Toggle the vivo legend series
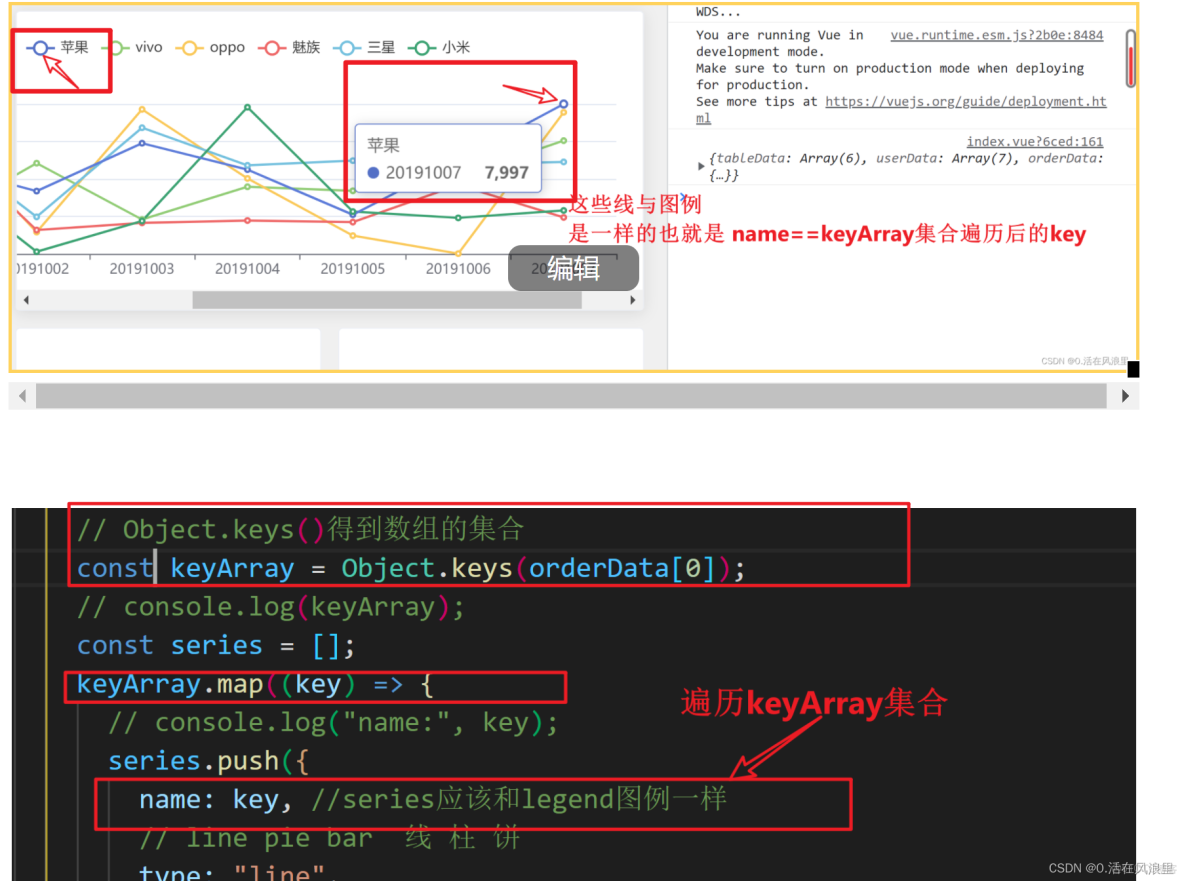This screenshot has height=881, width=1184. pyautogui.click(x=137, y=48)
